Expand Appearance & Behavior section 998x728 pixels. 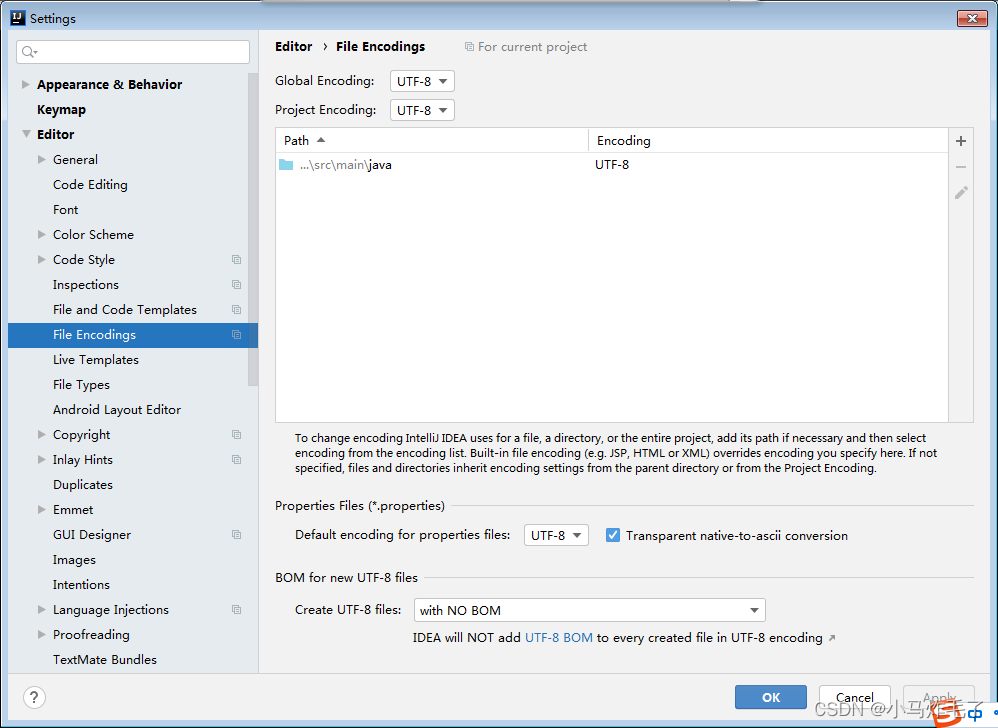[x=25, y=84]
